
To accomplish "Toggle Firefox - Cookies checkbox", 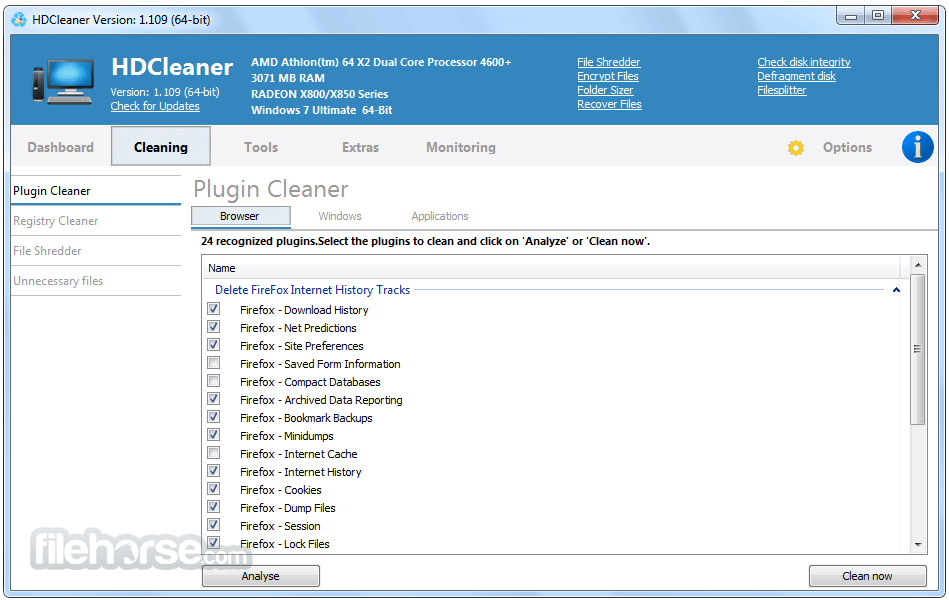I will [214, 489].
